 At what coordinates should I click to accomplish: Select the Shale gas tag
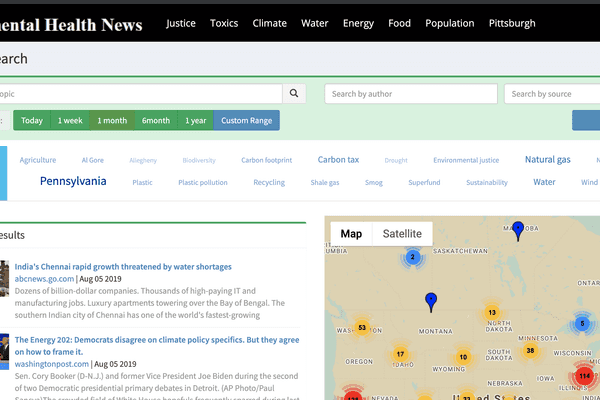325,183
